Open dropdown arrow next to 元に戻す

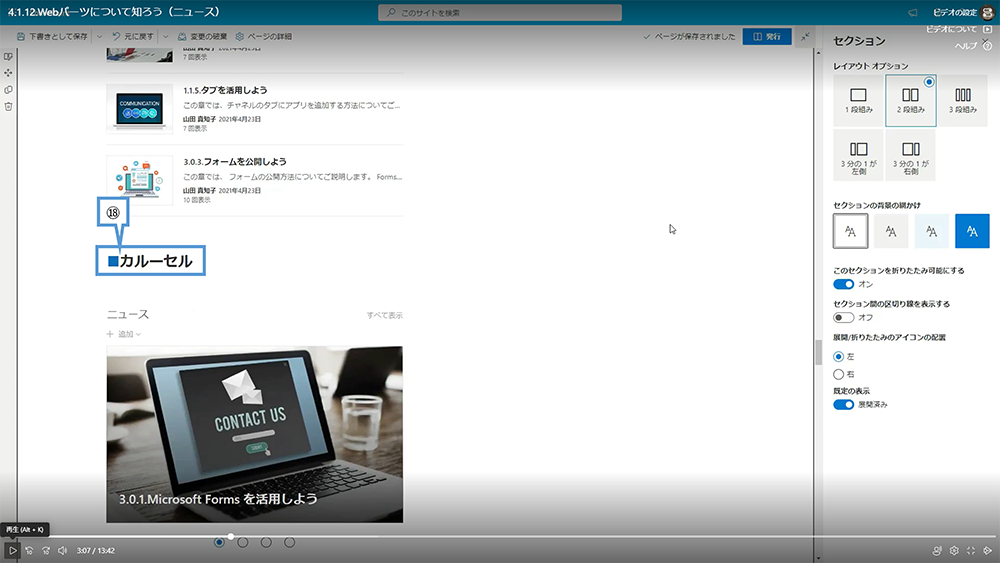pyautogui.click(x=165, y=37)
